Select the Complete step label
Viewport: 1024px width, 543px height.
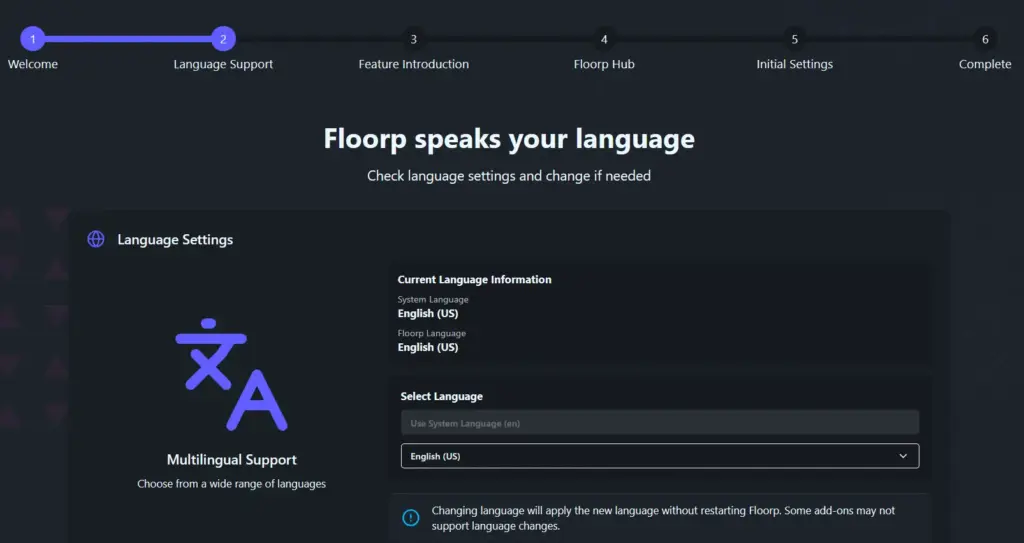tap(985, 65)
